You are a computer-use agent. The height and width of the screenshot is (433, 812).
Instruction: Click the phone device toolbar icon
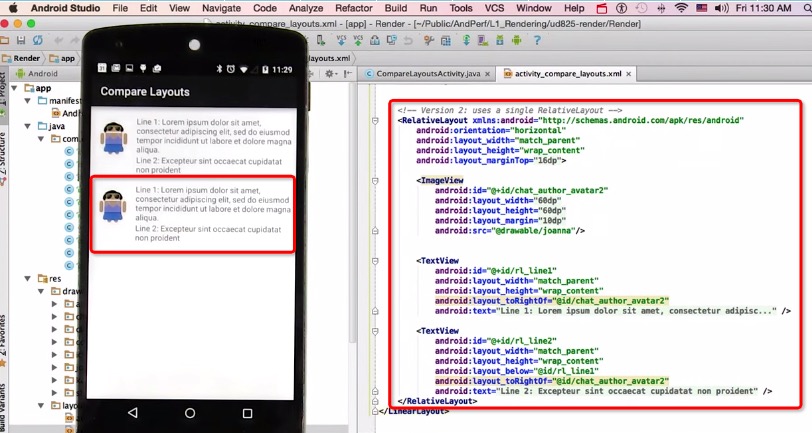click(x=321, y=40)
